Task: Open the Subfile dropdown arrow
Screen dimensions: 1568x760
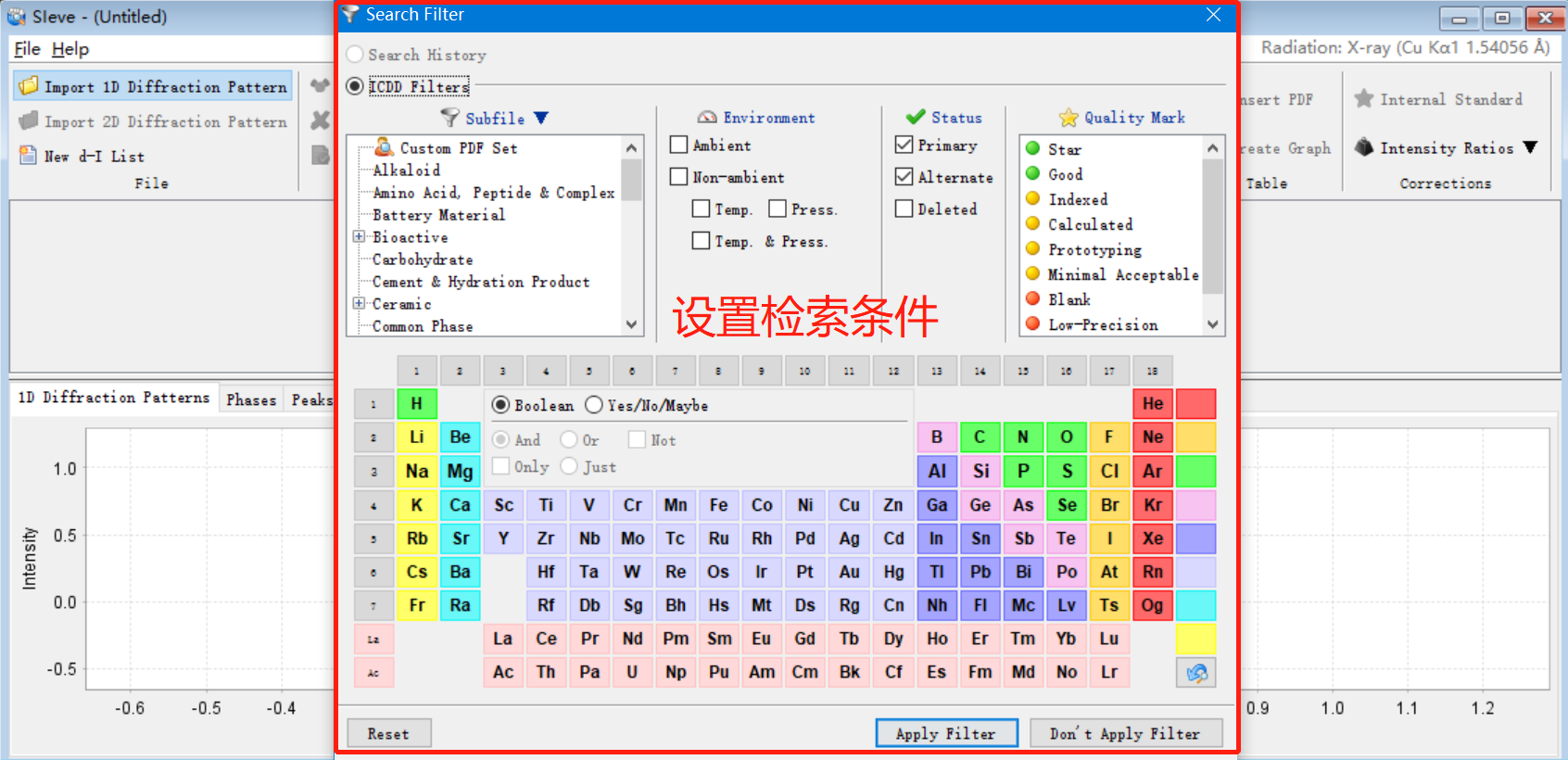Action: pos(541,118)
